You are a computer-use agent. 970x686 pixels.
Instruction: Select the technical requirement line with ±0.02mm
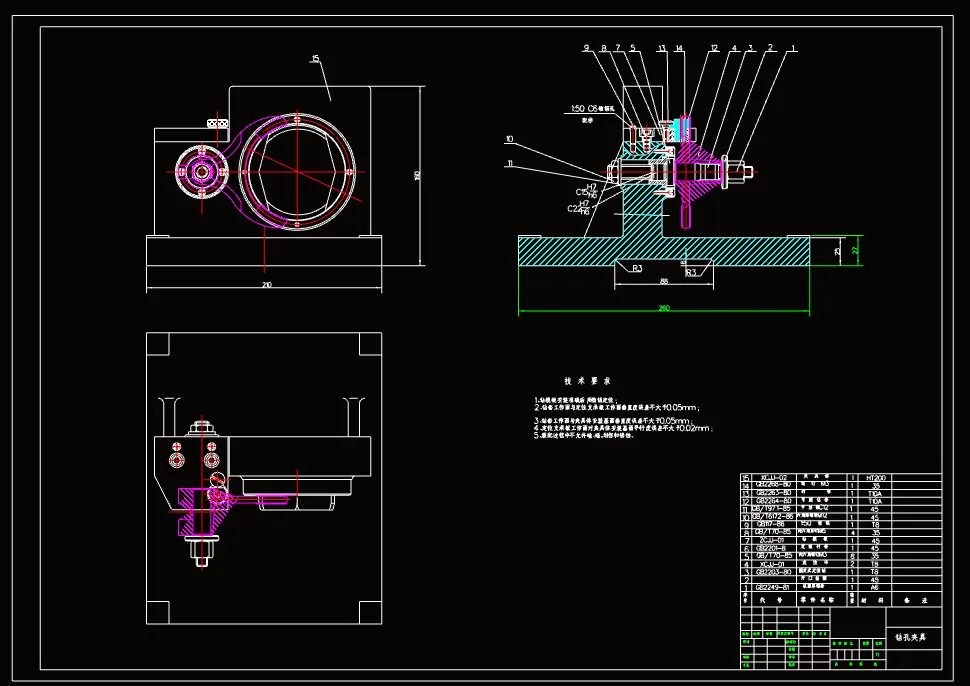(x=624, y=428)
